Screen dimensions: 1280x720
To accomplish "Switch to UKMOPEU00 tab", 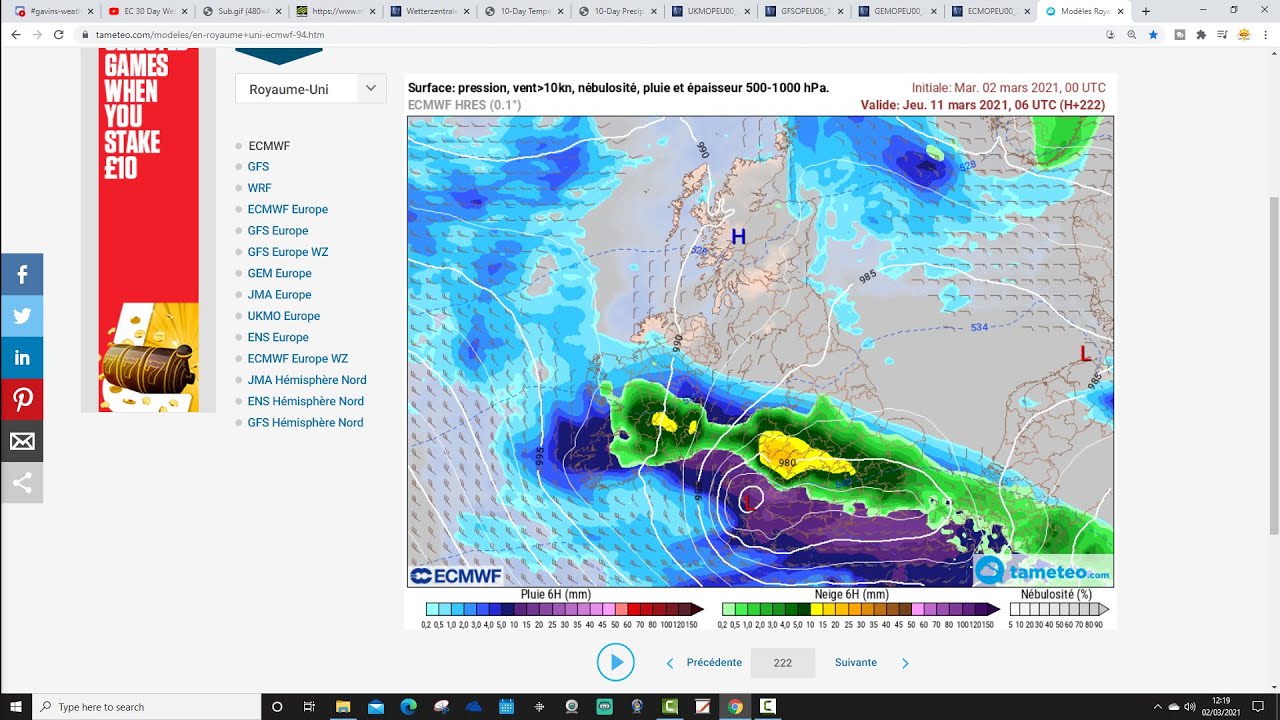I will (709, 11).
